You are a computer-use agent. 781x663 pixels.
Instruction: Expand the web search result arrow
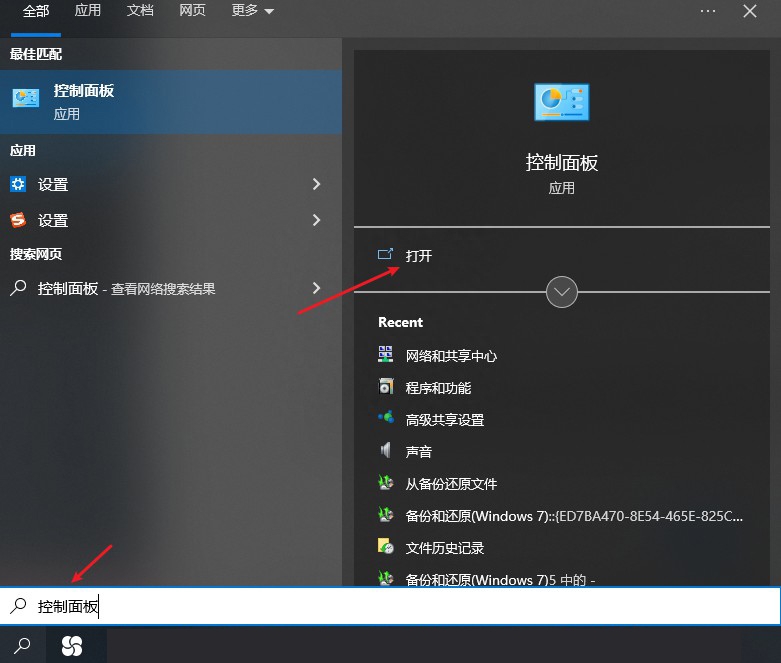[316, 288]
